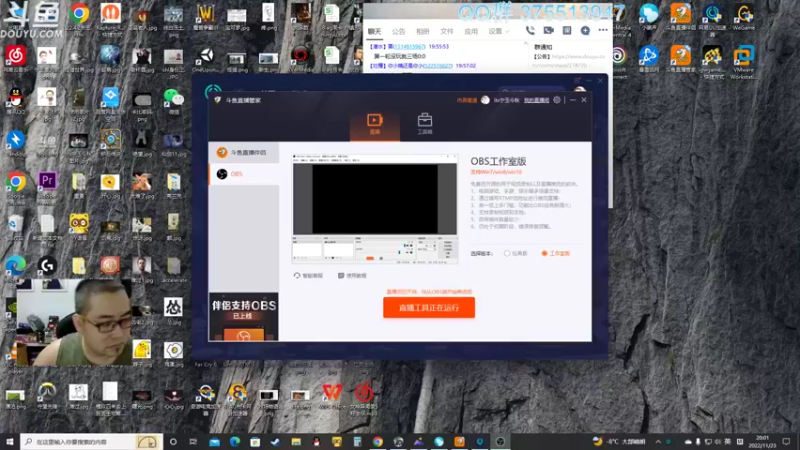The height and width of the screenshot is (450, 800).
Task: Switch to the 聊天 tab in QQ group window
Action: pos(374,32)
